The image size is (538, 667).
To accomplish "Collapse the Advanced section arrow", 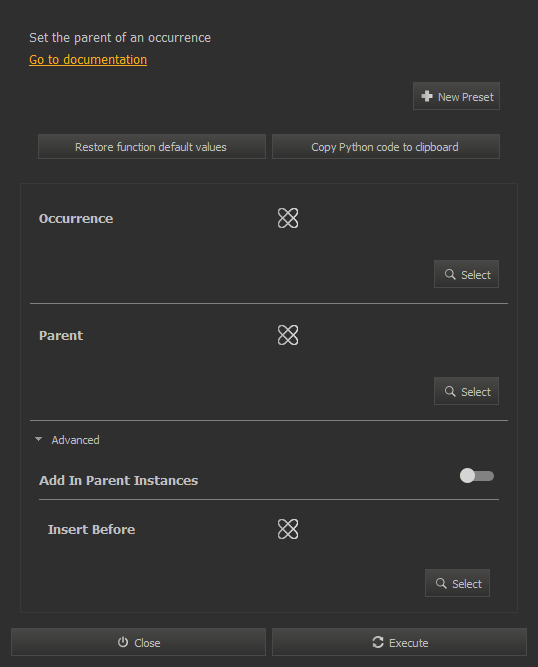I will [x=39, y=439].
